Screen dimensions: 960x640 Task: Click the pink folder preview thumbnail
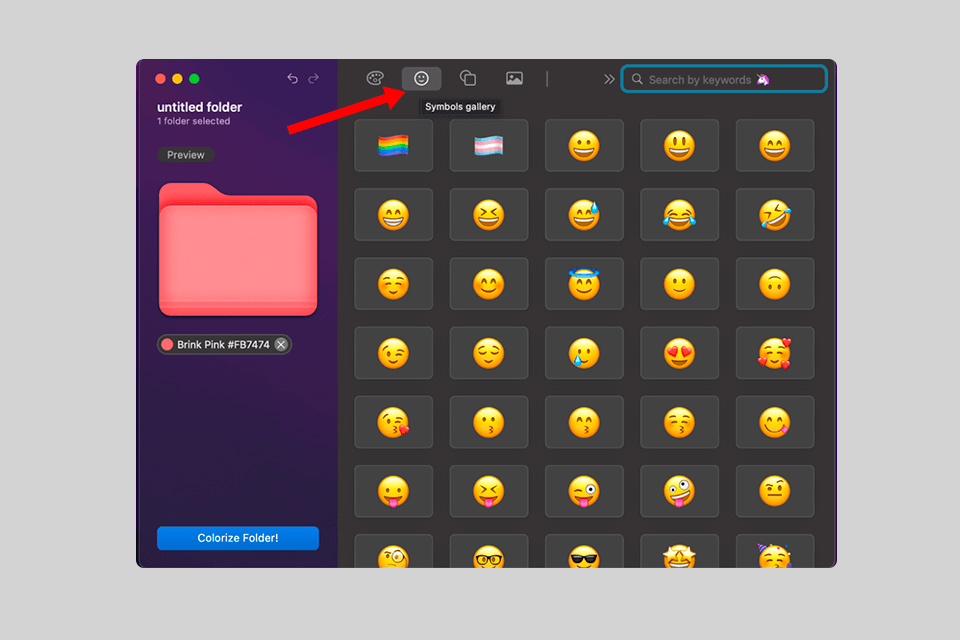click(x=238, y=250)
